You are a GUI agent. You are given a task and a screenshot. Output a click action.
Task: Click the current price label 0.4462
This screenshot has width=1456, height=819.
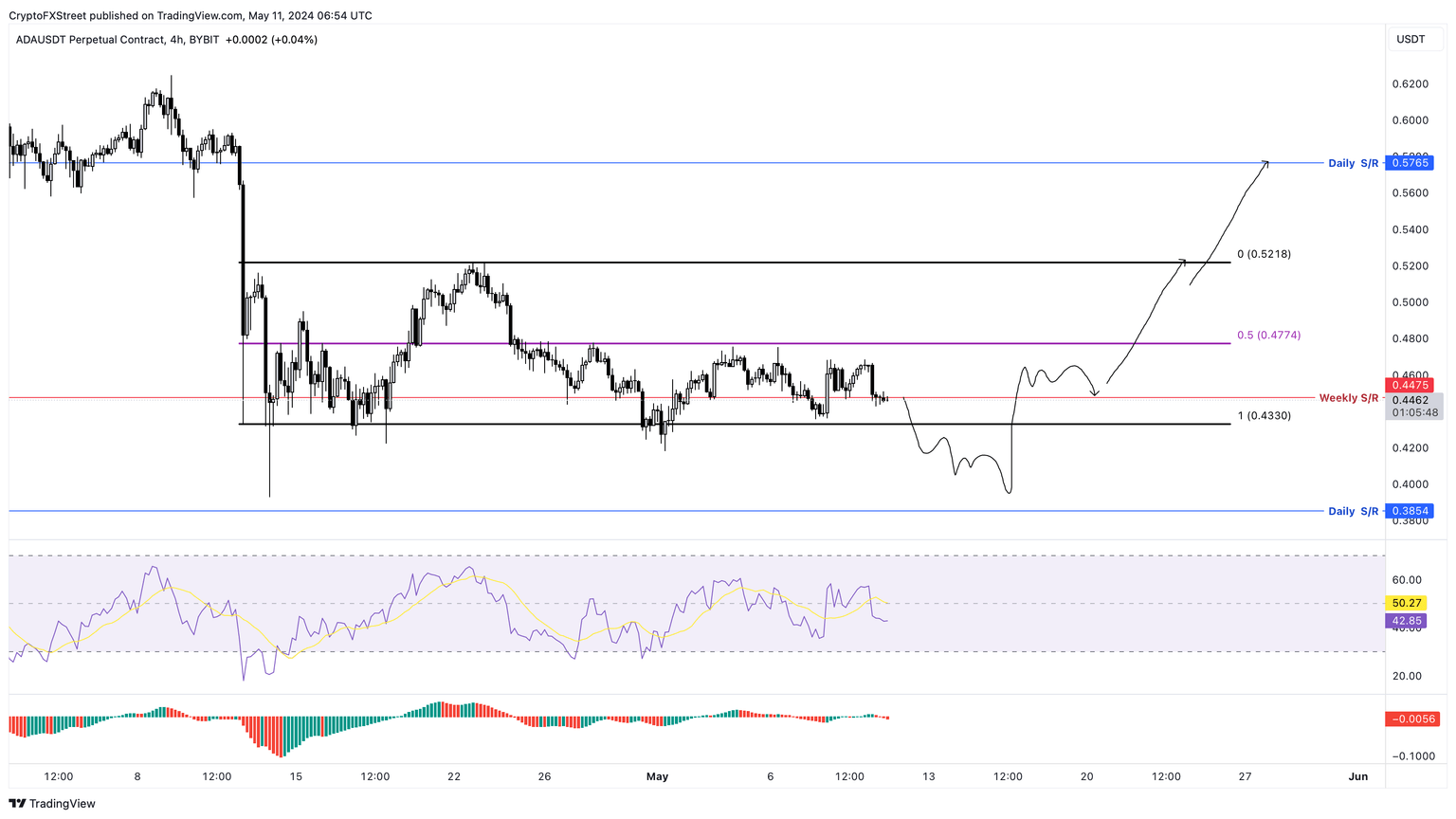tap(1410, 400)
